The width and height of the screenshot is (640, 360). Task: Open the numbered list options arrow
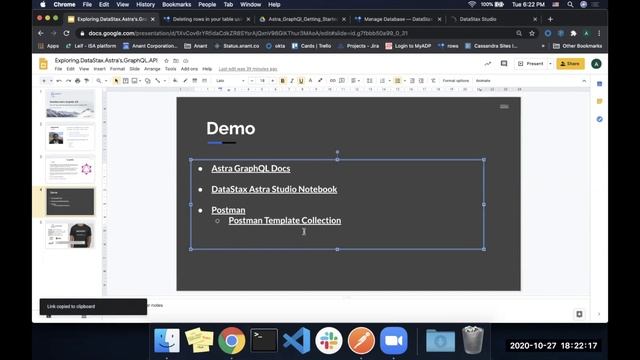(x=389, y=81)
